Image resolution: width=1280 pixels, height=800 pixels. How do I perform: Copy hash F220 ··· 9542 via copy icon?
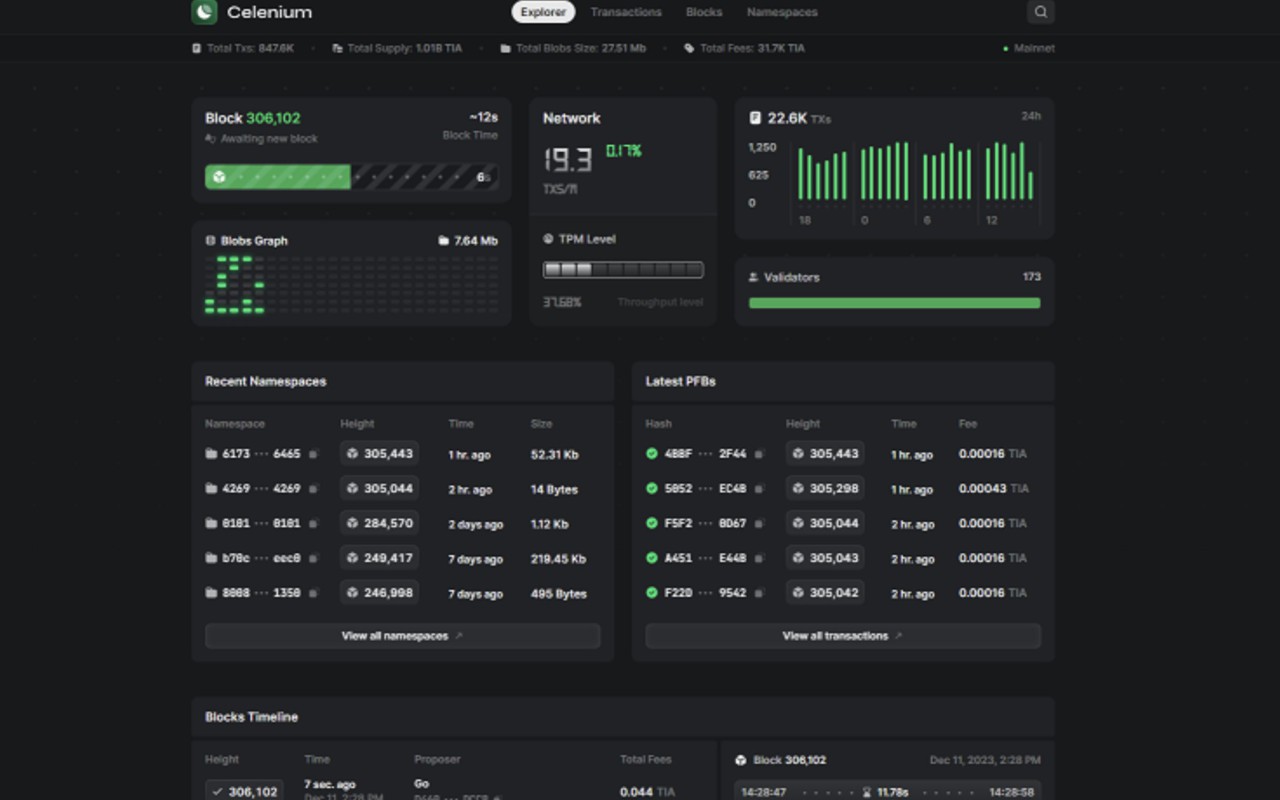(758, 593)
